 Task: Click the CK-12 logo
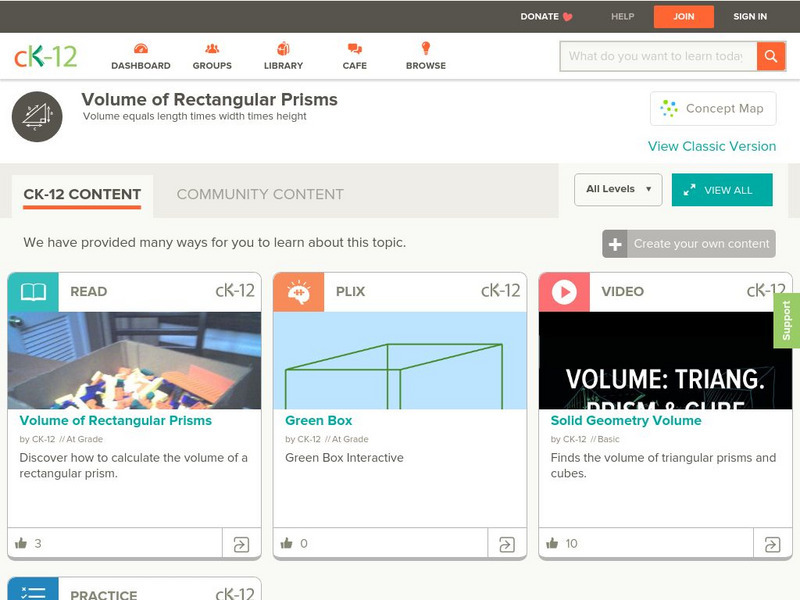(46, 56)
